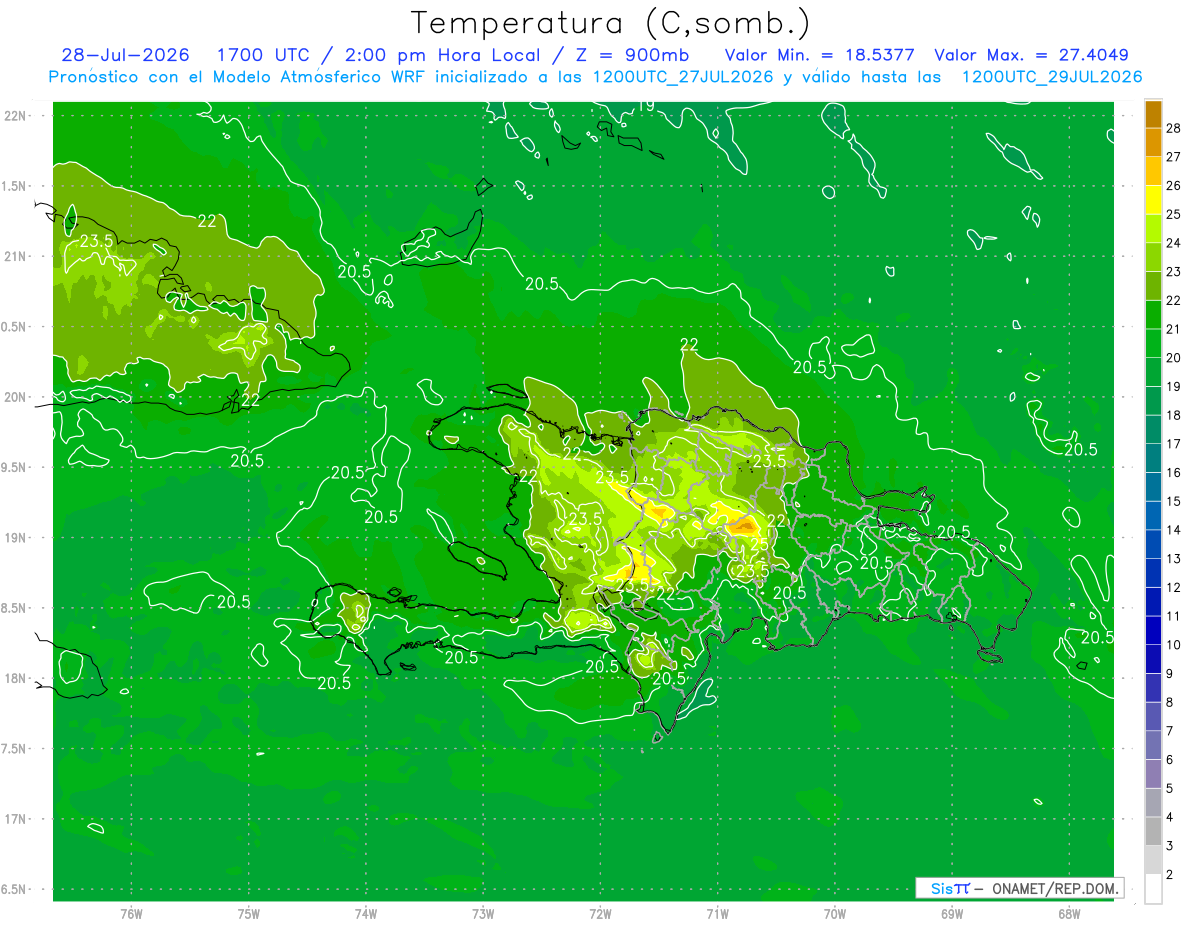Click 'Valor Max. = 27.4049' text
Viewport: 1200px width, 927px height.
(1031, 55)
